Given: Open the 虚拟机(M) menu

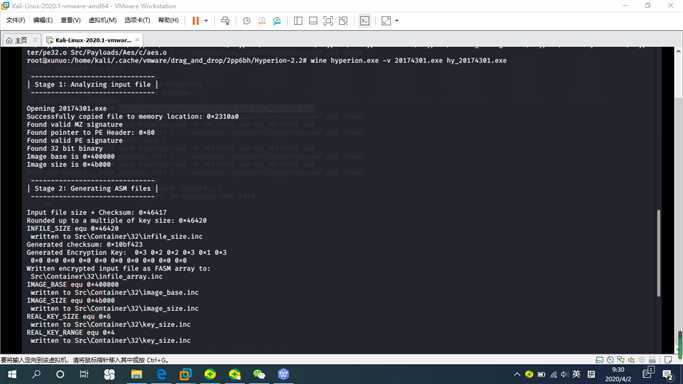Looking at the screenshot, I should [x=102, y=20].
